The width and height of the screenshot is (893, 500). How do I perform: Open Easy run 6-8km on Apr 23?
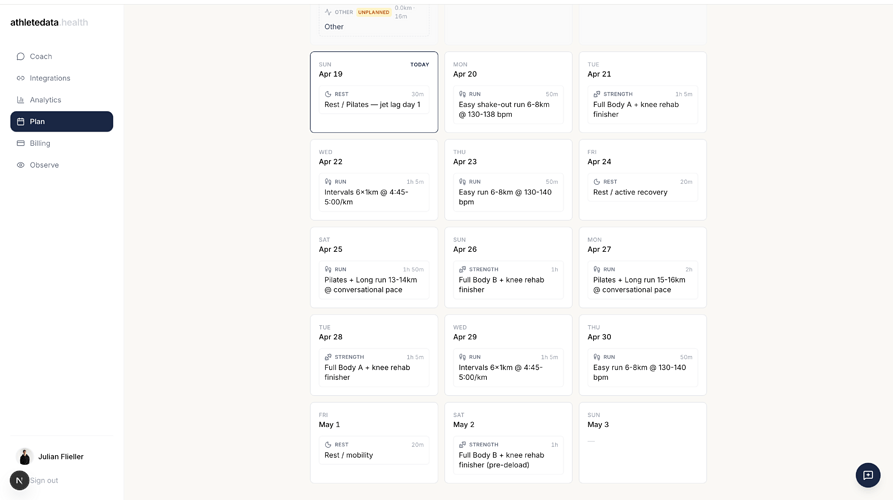click(509, 192)
